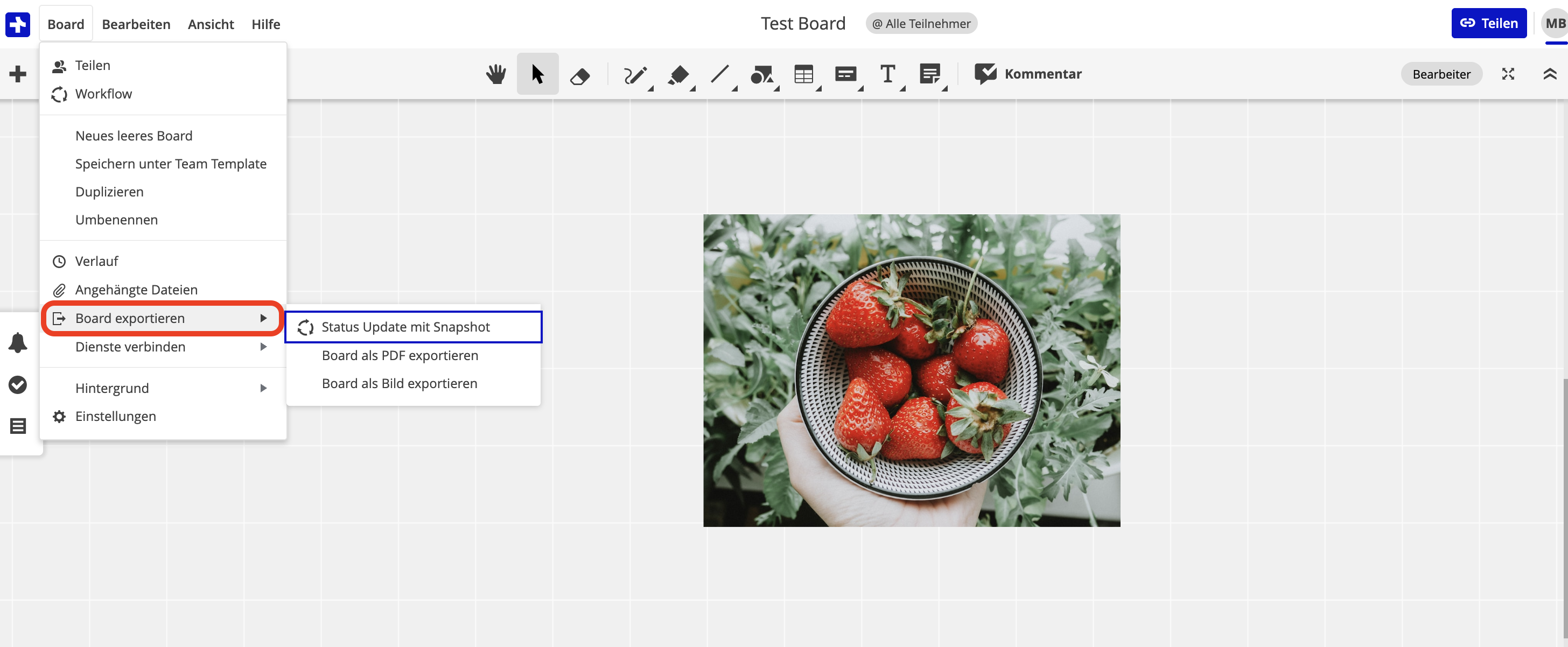This screenshot has width=1568, height=647.
Task: Toggle fullscreen mode icon
Action: 1508,74
